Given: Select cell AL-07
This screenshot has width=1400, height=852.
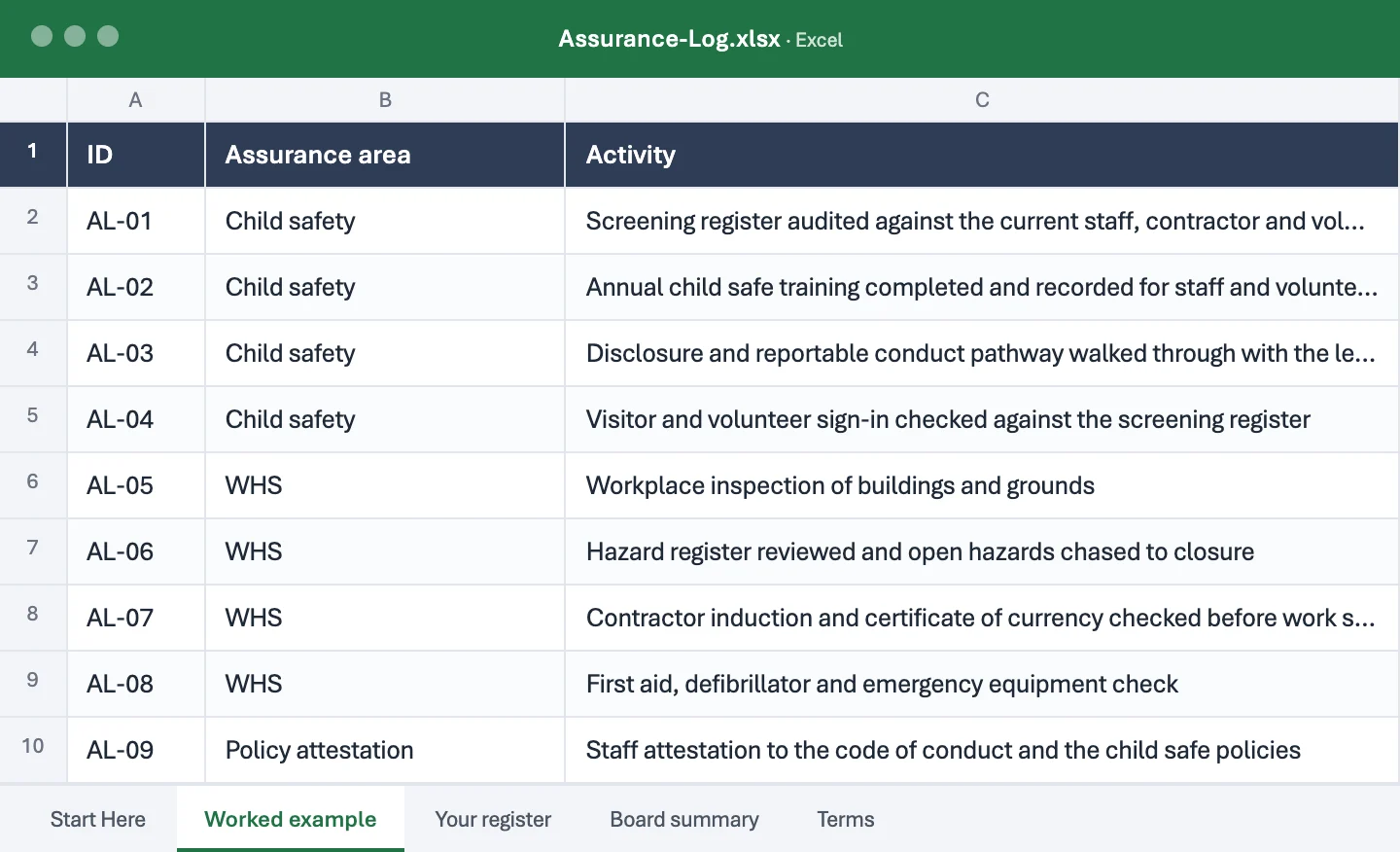Looking at the screenshot, I should (x=136, y=618).
